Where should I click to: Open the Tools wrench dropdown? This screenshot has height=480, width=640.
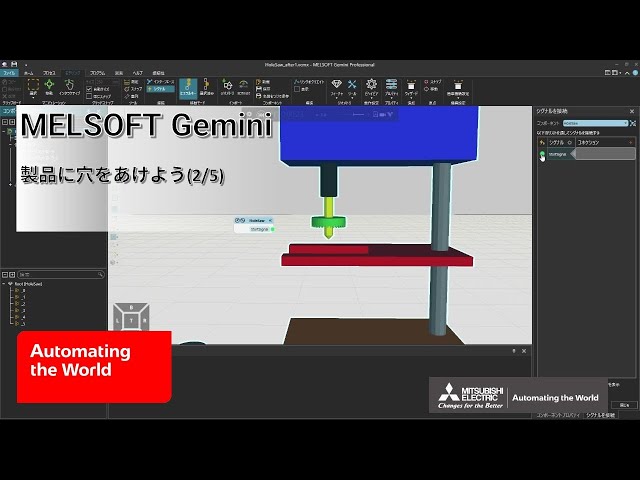pyautogui.click(x=352, y=88)
